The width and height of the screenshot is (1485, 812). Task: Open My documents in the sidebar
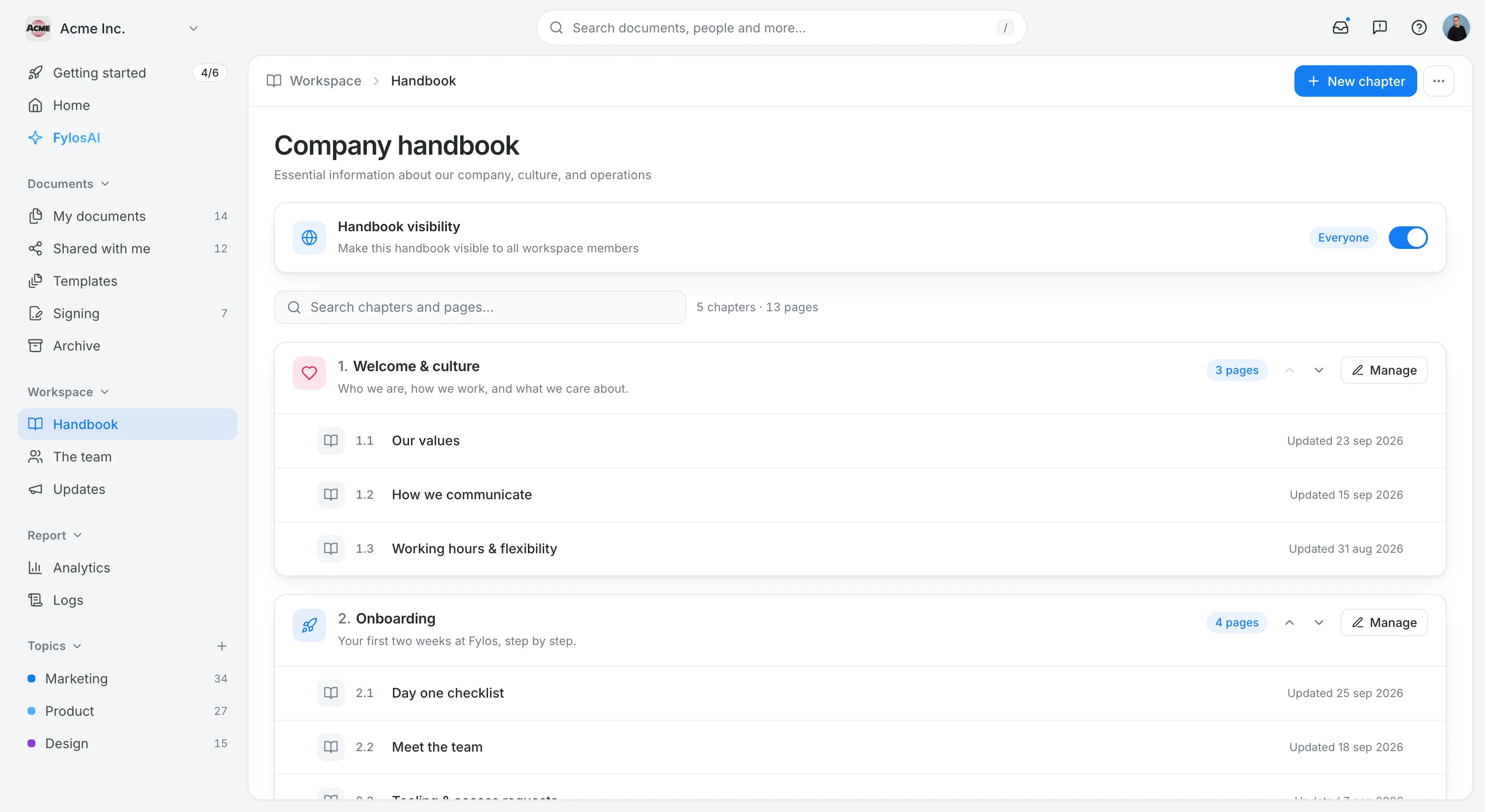tap(127, 216)
